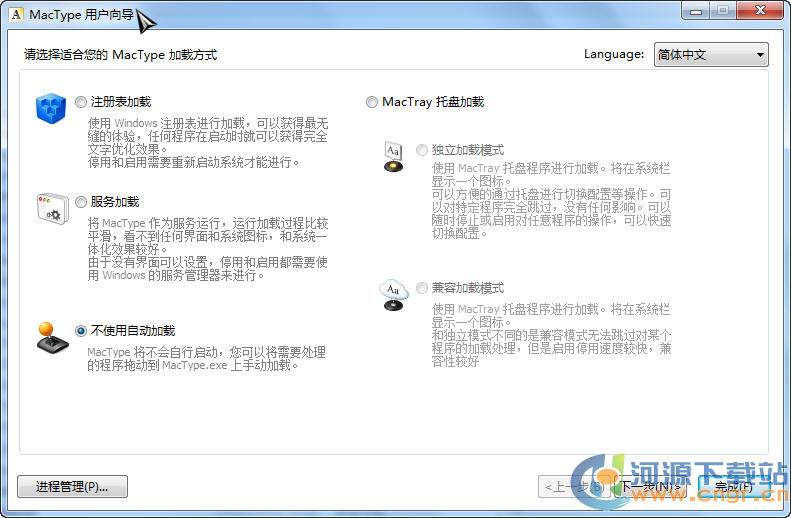791x518 pixels.
Task: Go to next step with 下一步(N)
Action: click(x=648, y=487)
